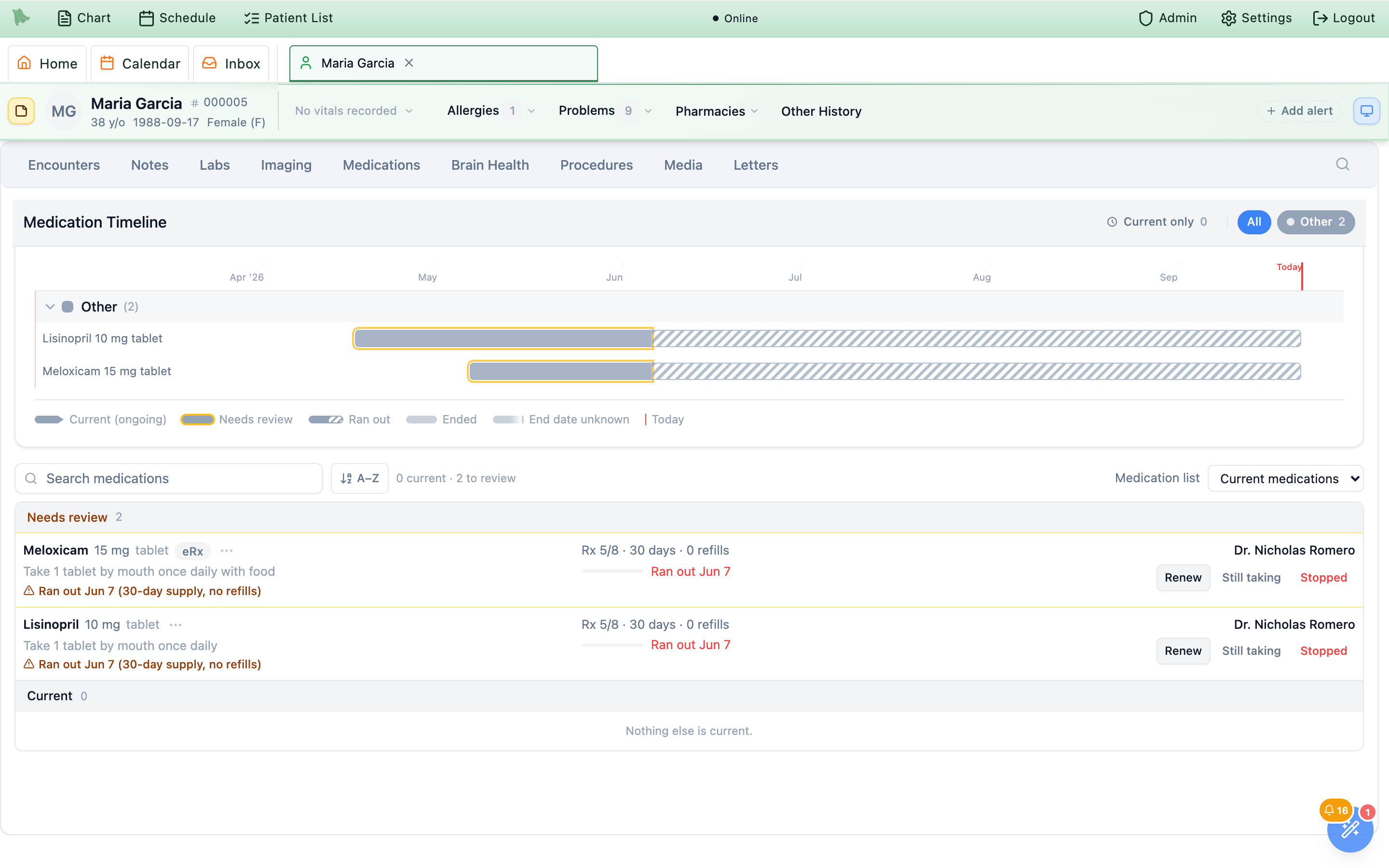Open the Patient List
The height and width of the screenshot is (868, 1389).
[x=288, y=18]
